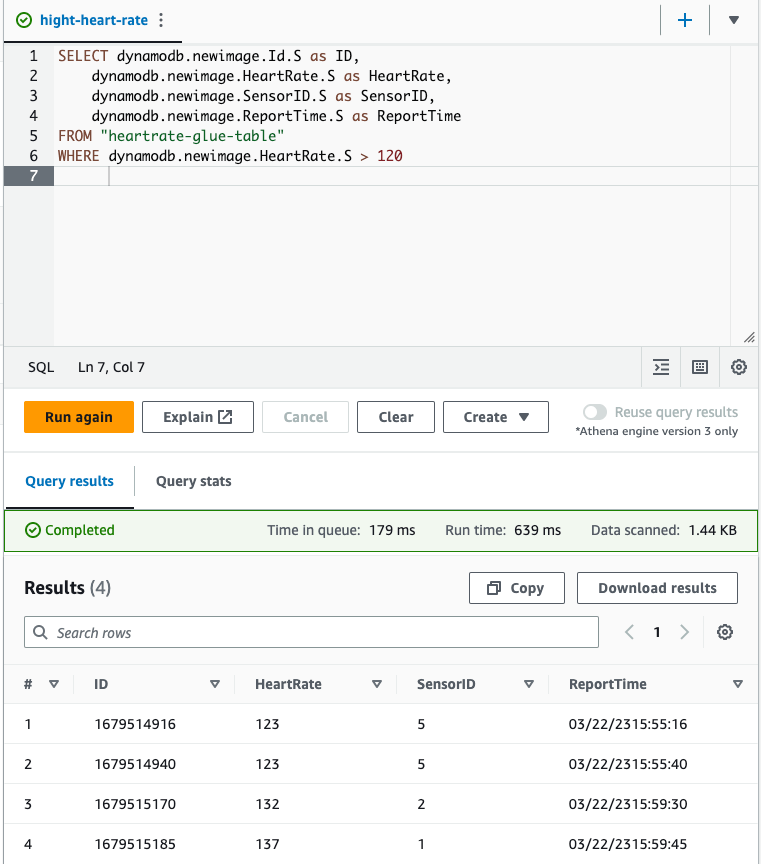Click HeartRate value 137
761x864 pixels.
point(267,844)
